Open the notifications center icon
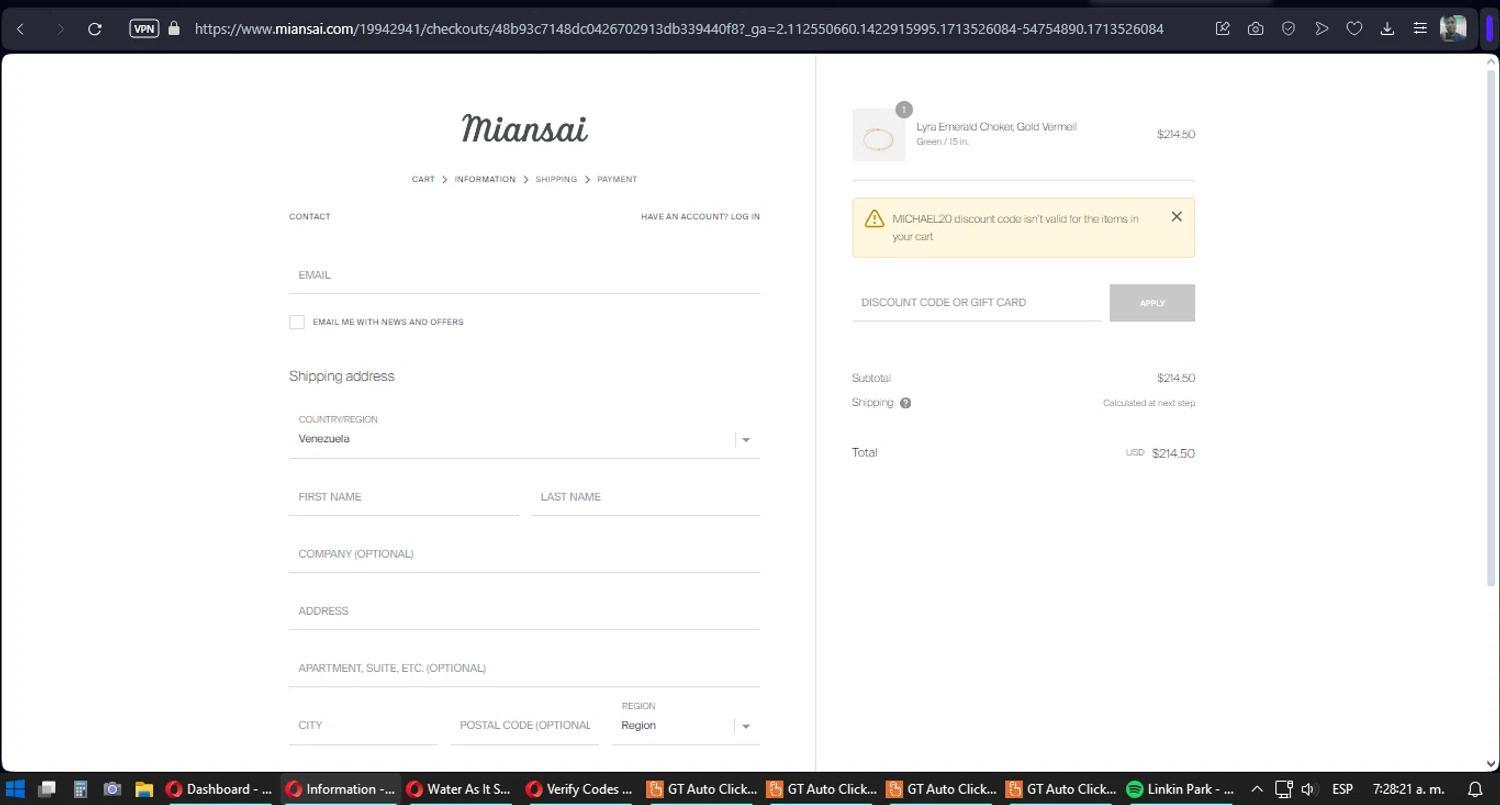Viewport: 1500px width, 805px height. click(1474, 789)
